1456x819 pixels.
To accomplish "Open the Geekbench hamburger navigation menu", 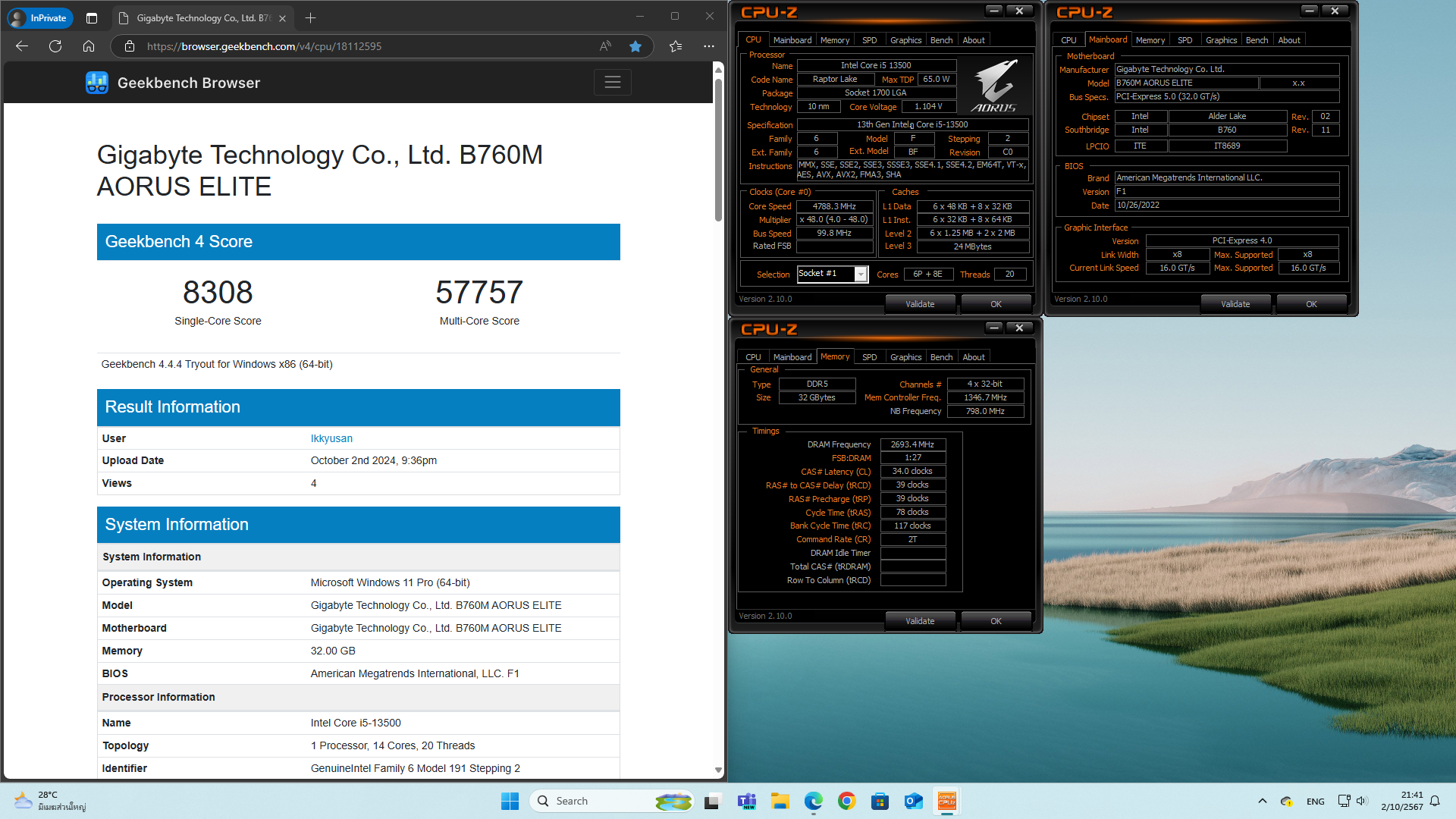I will point(613,82).
